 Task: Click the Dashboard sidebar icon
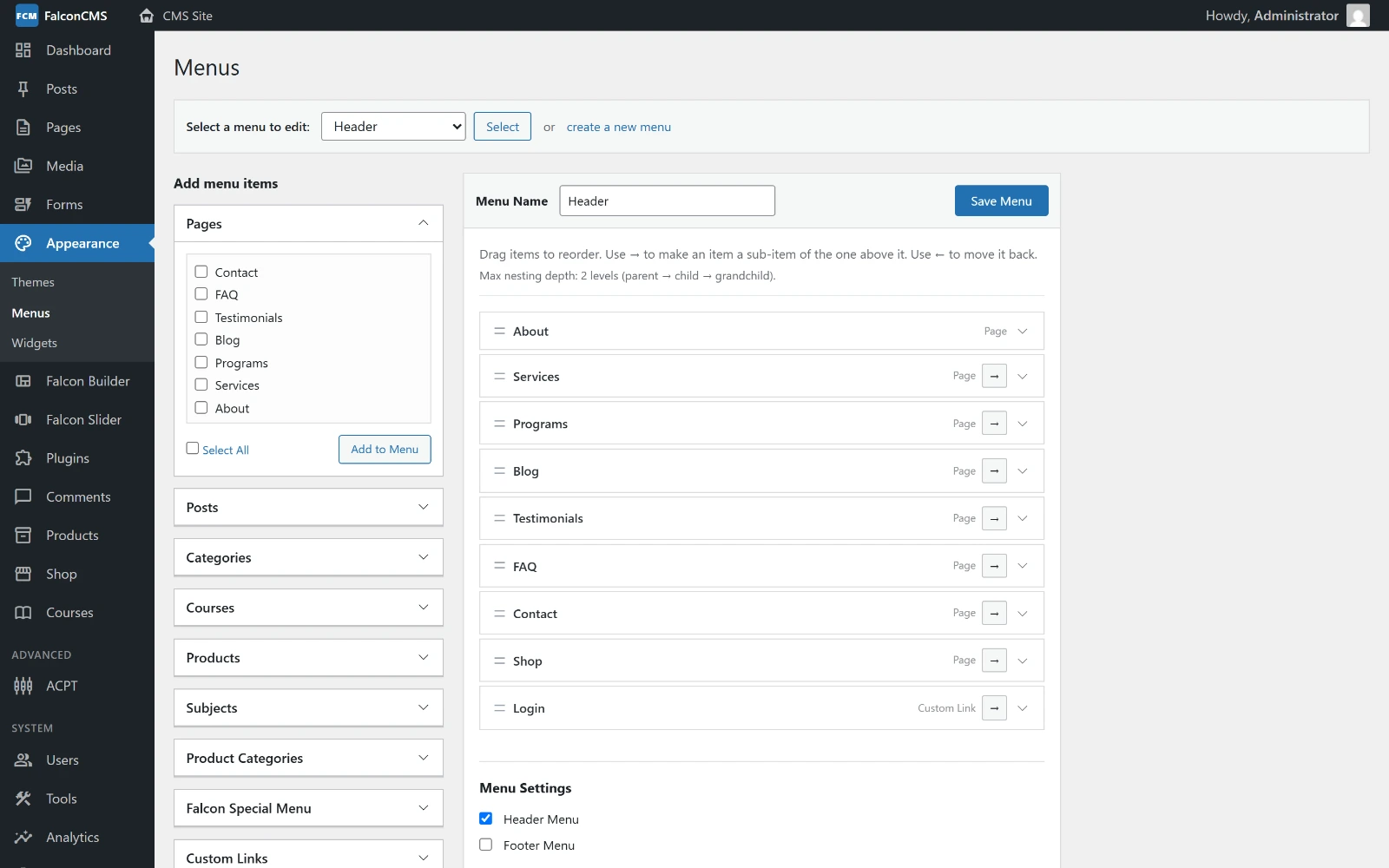(x=23, y=50)
